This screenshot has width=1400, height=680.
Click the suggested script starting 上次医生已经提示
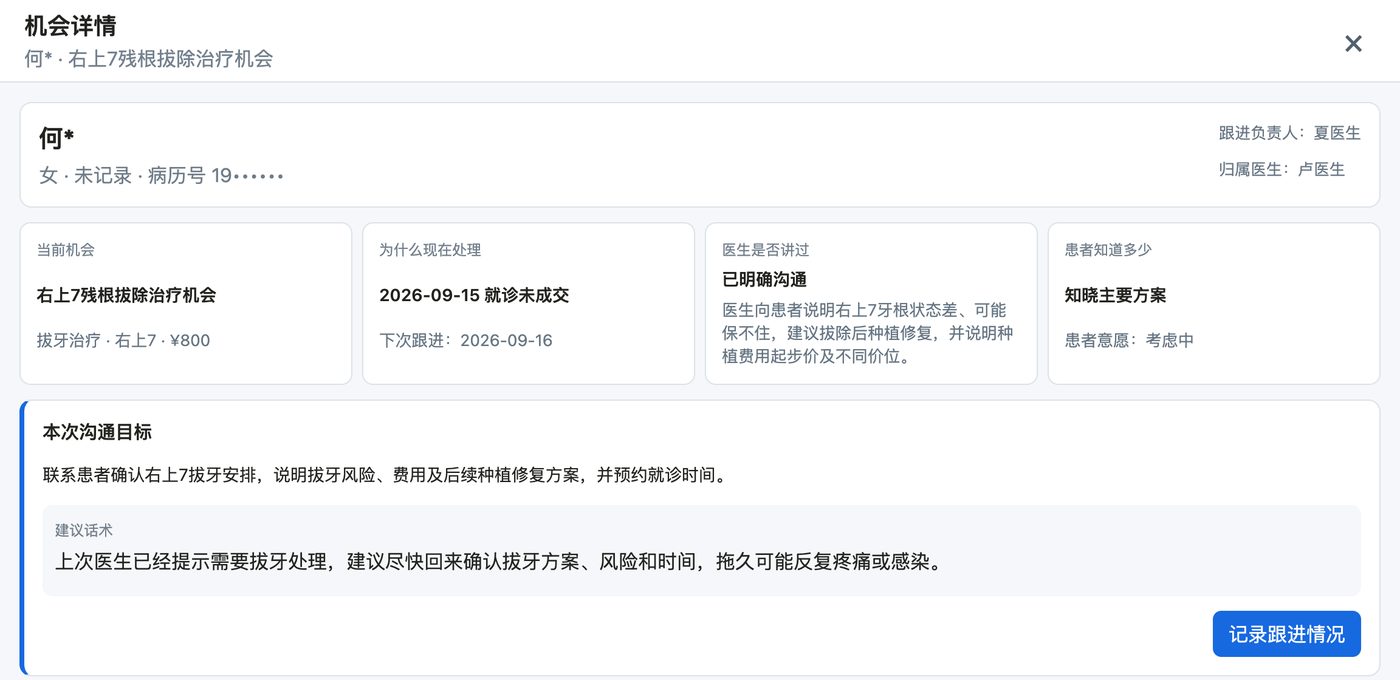coord(498,561)
